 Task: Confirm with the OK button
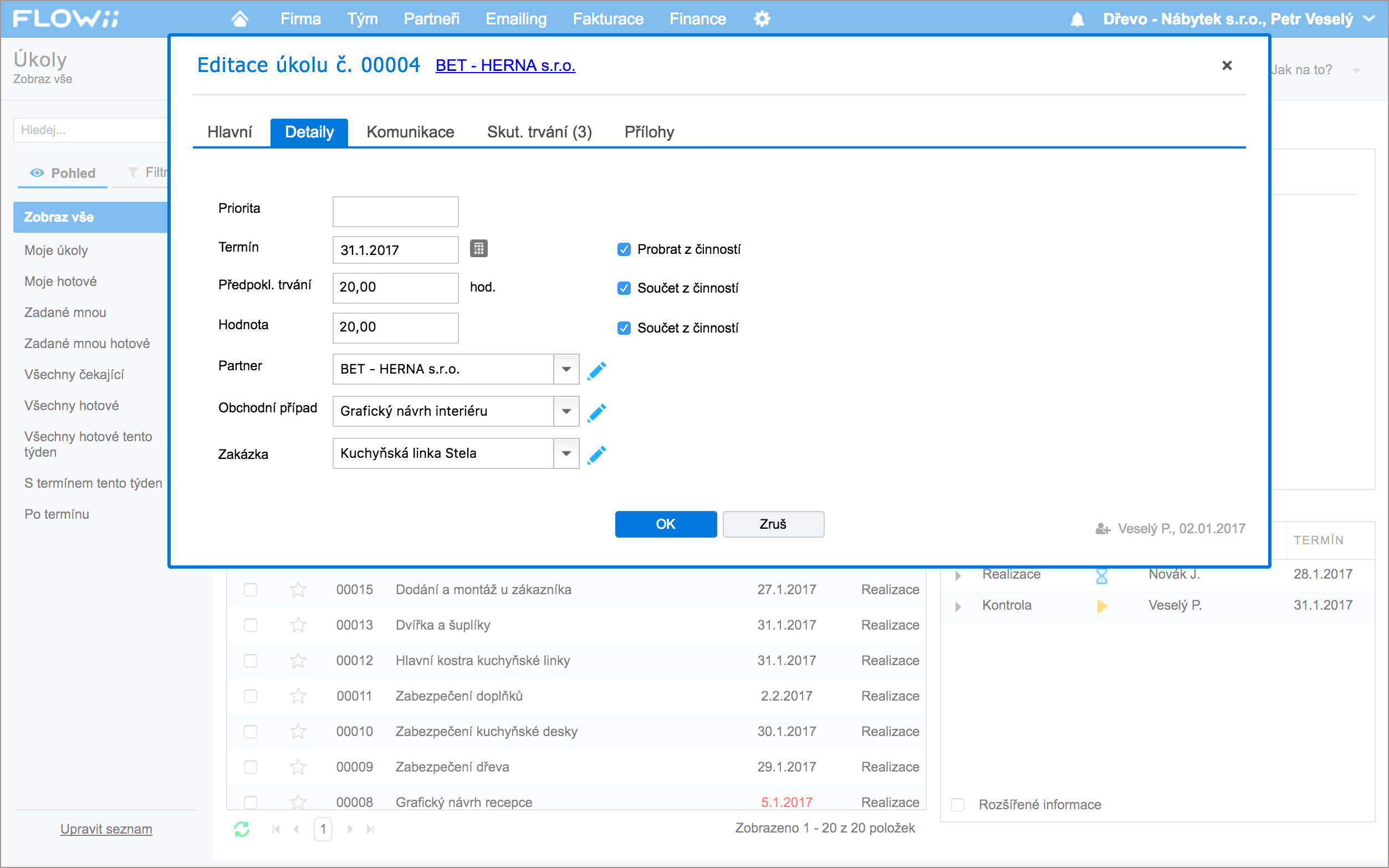click(666, 524)
